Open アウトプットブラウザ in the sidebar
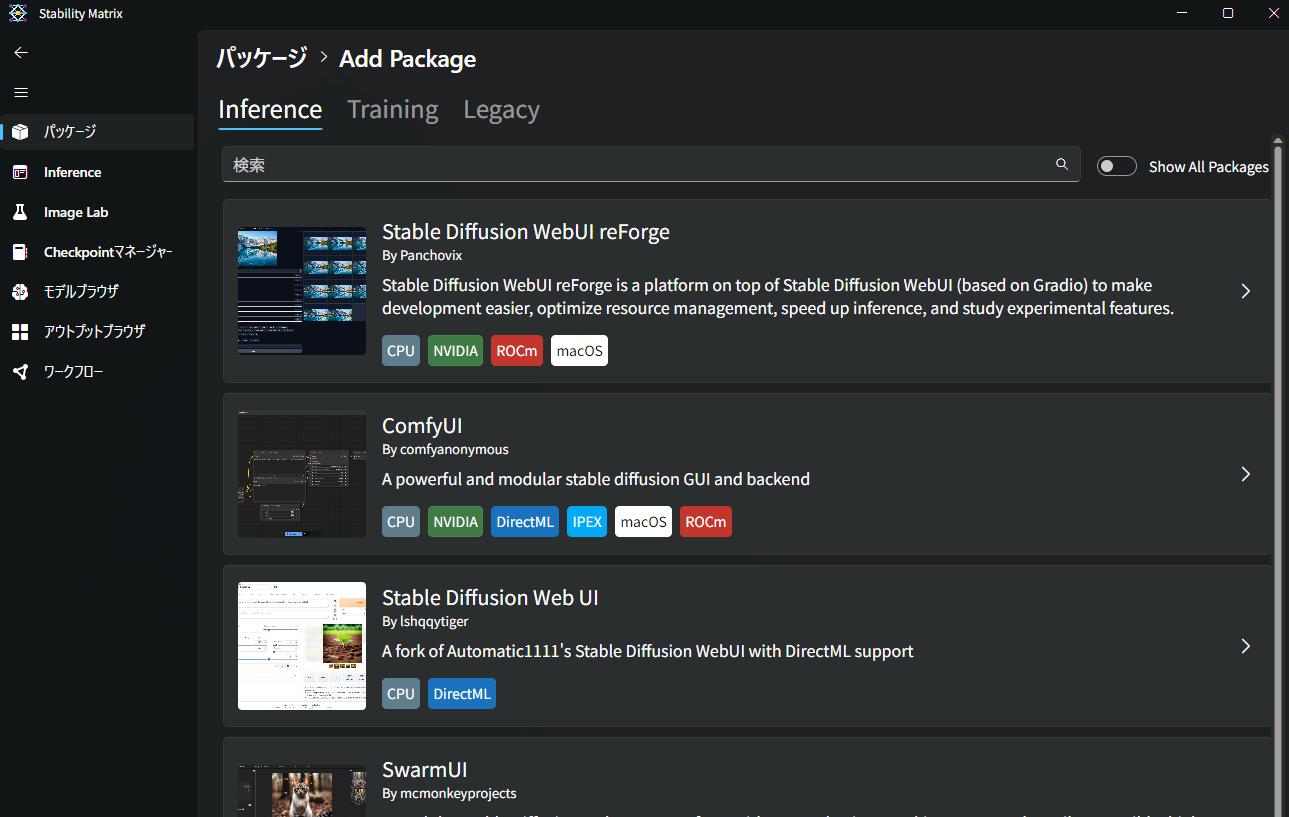The width and height of the screenshot is (1289, 817). 97,331
